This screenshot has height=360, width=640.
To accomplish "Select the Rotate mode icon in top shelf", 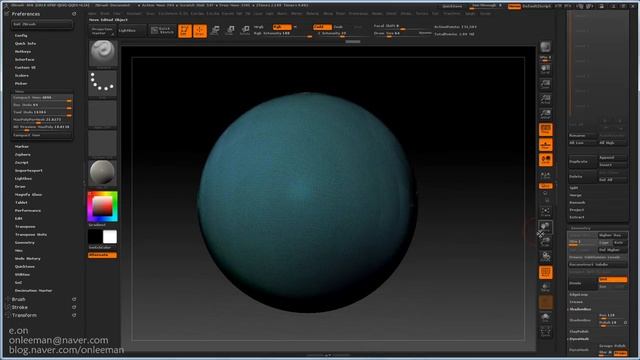I will [245, 31].
